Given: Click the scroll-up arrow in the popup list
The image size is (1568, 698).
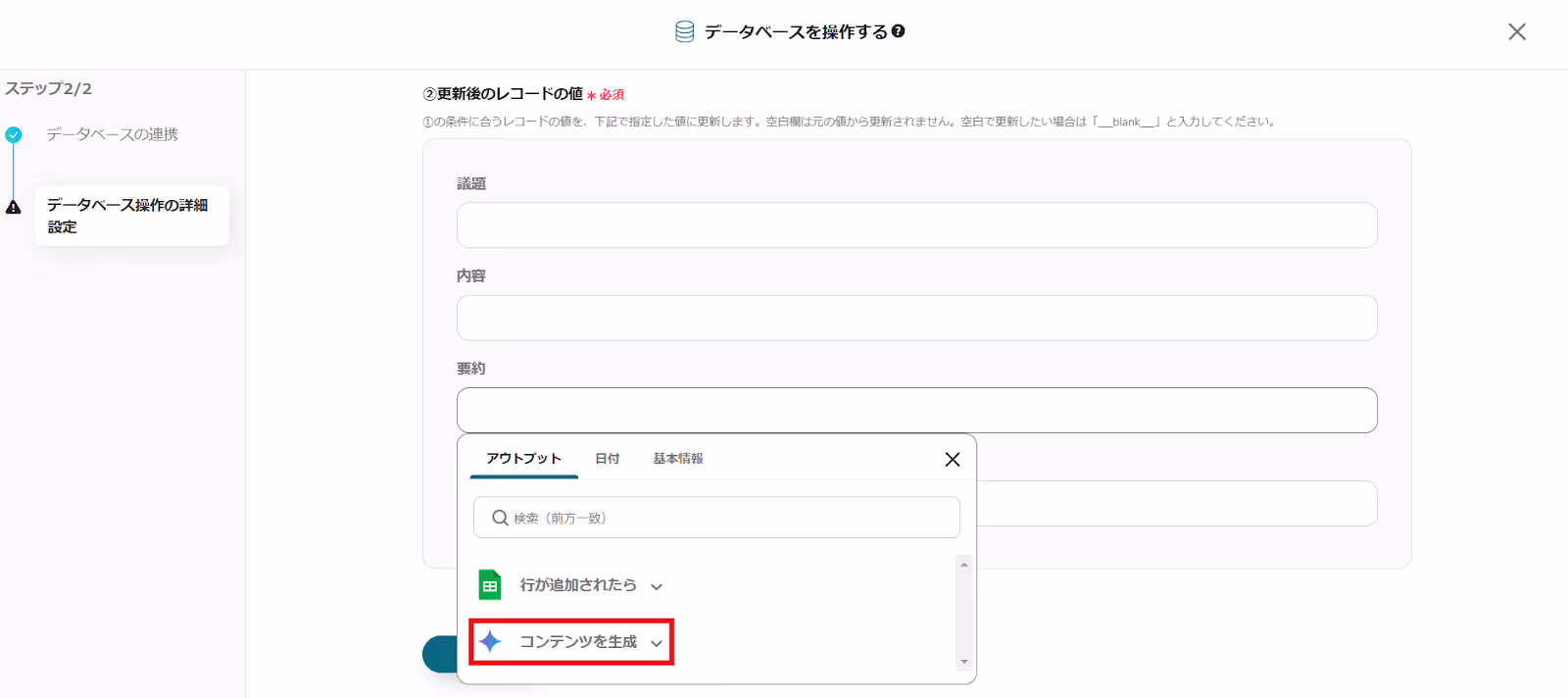Looking at the screenshot, I should (964, 565).
